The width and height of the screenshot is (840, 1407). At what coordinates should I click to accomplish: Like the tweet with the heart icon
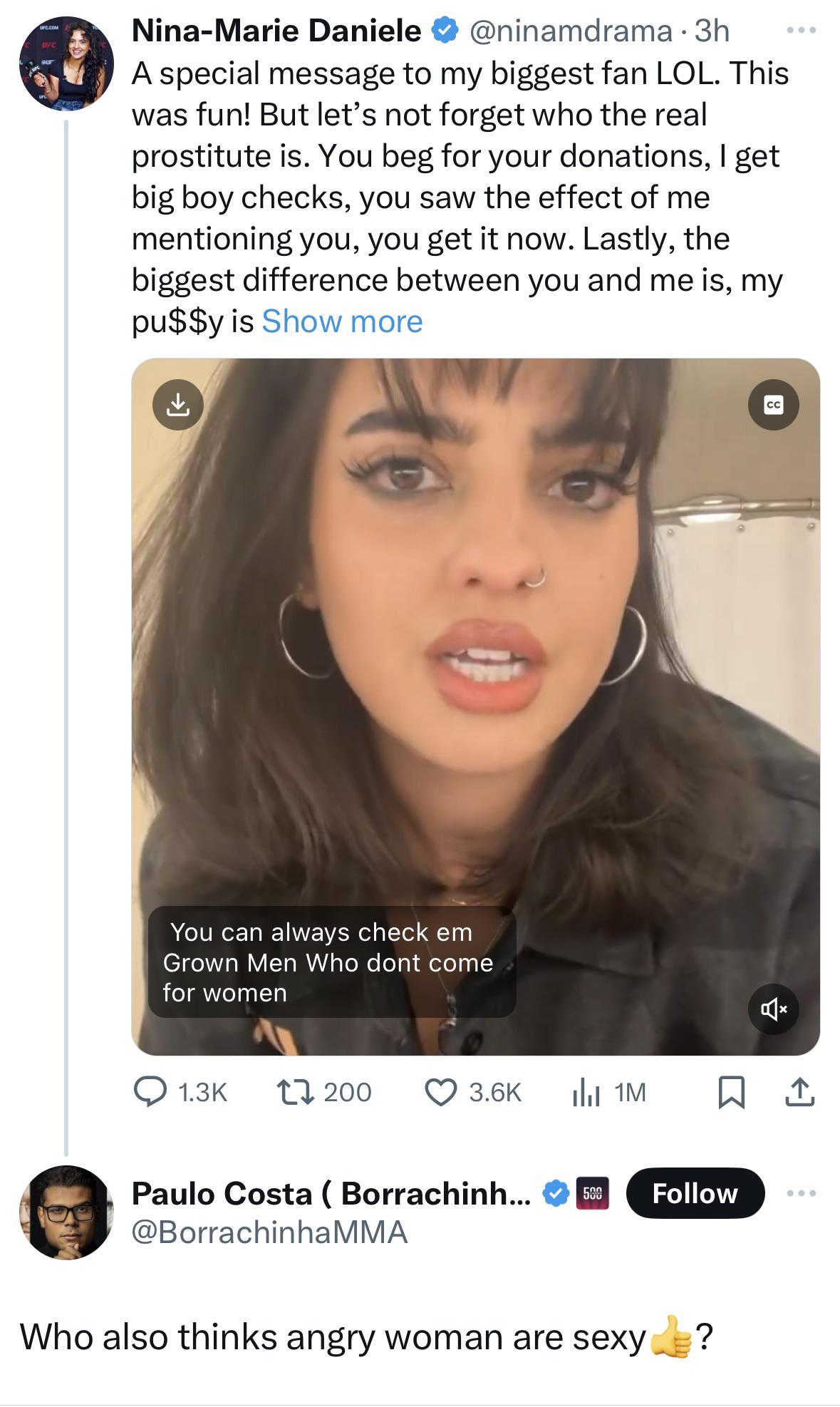coord(440,1092)
